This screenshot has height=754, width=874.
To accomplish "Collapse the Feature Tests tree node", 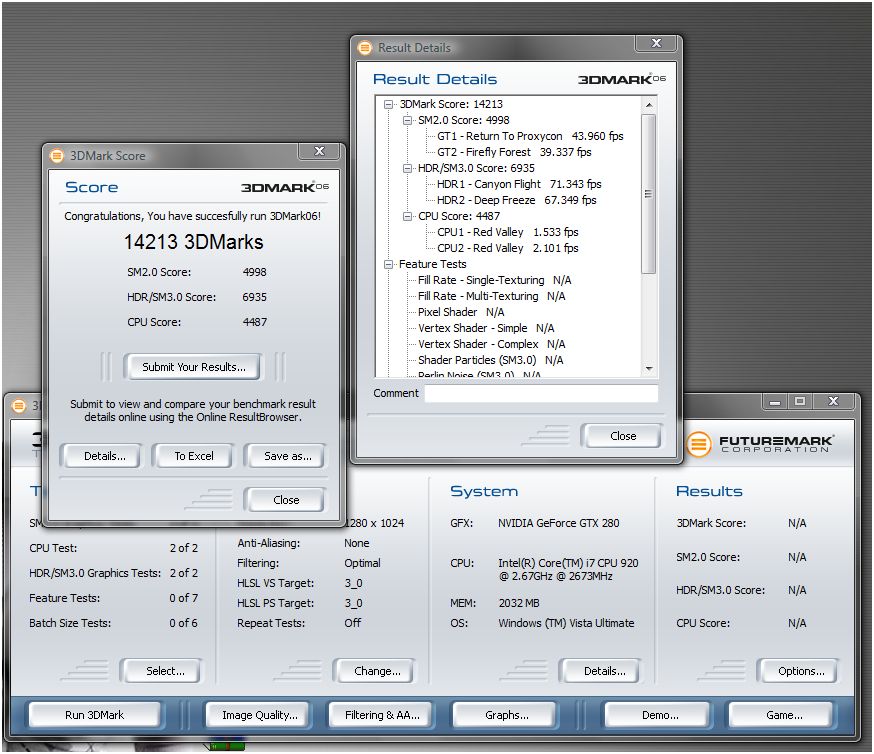I will (x=389, y=264).
